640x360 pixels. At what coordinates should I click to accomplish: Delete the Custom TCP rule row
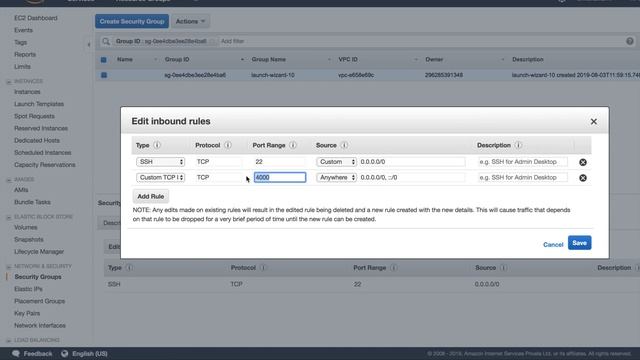pos(583,178)
